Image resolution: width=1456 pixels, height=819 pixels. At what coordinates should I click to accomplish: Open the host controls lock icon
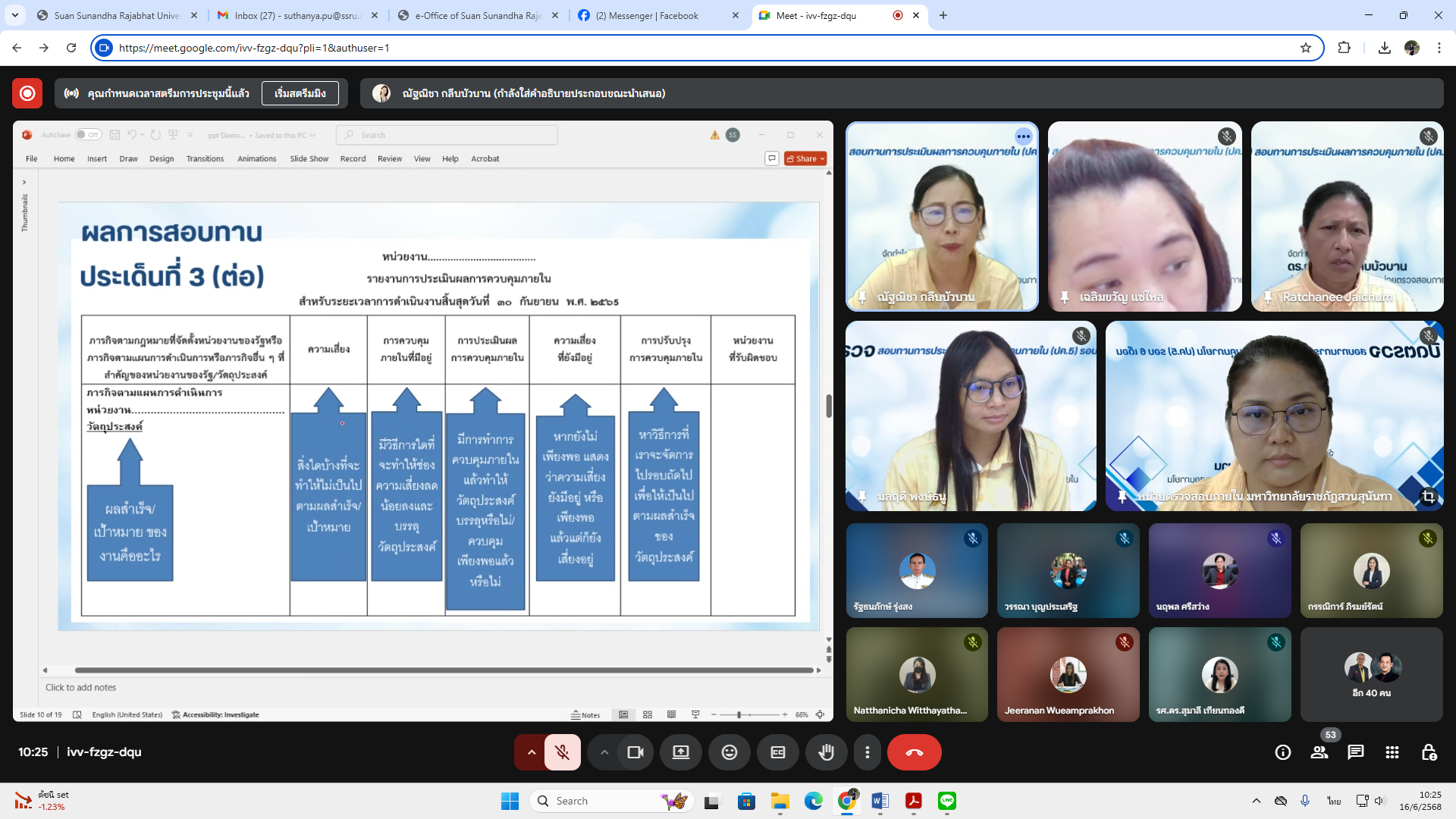(1429, 752)
